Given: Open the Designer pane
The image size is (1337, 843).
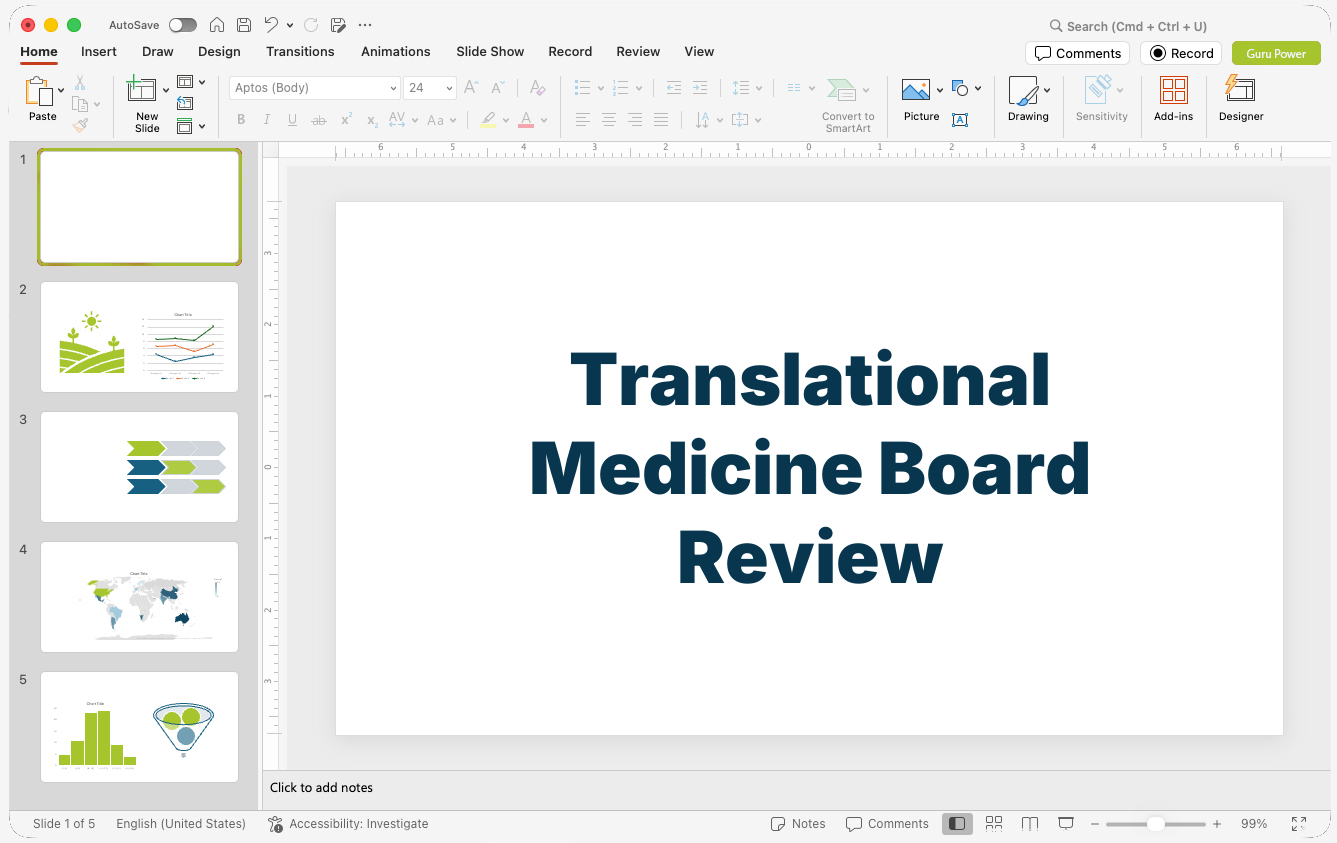Looking at the screenshot, I should [1241, 99].
